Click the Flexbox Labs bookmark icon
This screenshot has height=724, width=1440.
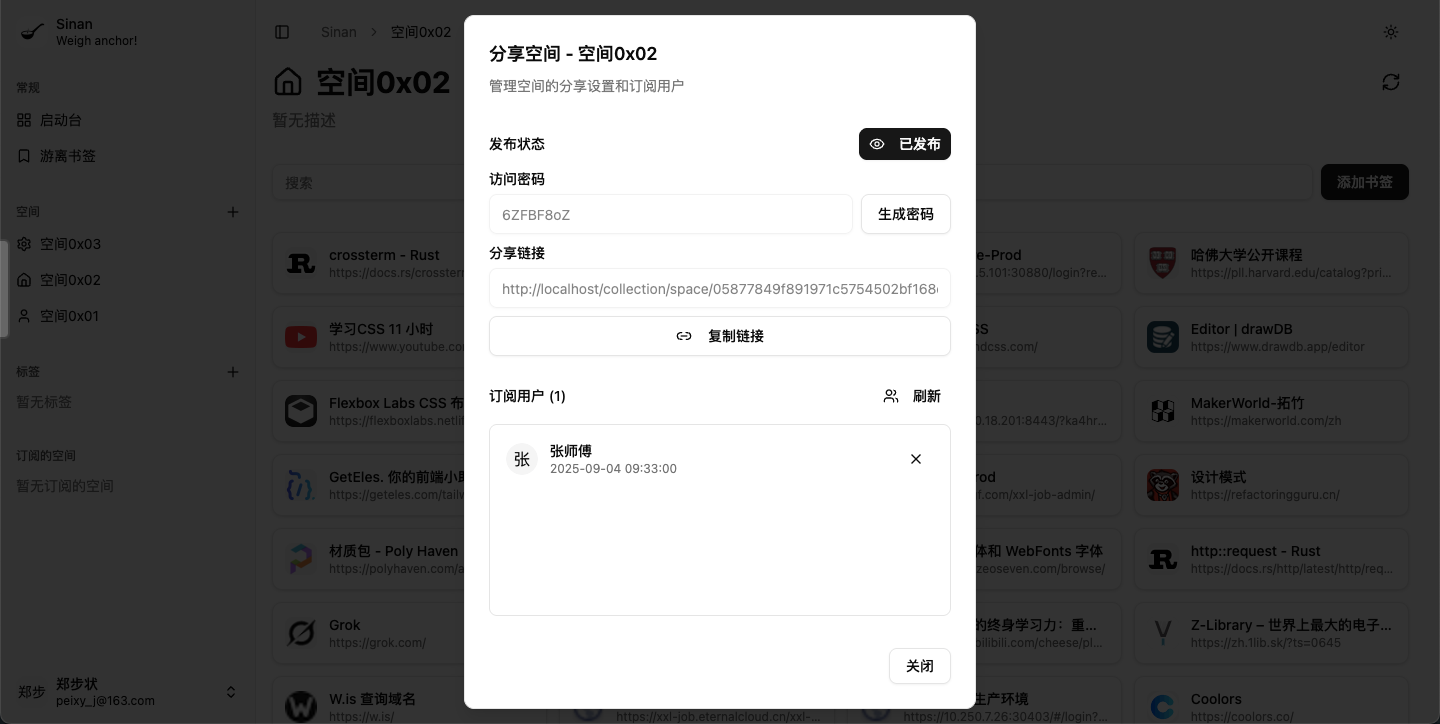coord(301,411)
